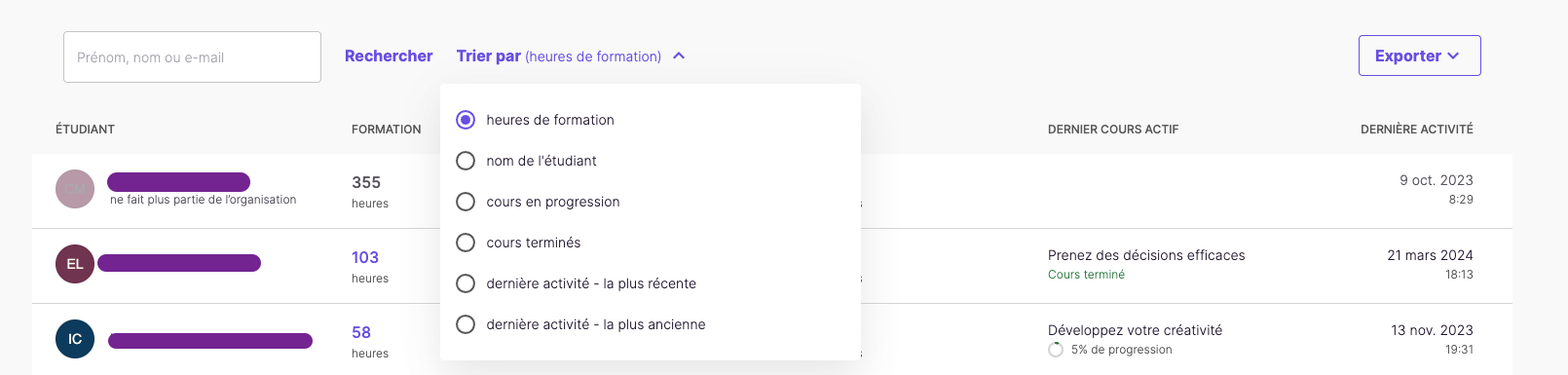Open the Exporter dropdown button

[1419, 56]
